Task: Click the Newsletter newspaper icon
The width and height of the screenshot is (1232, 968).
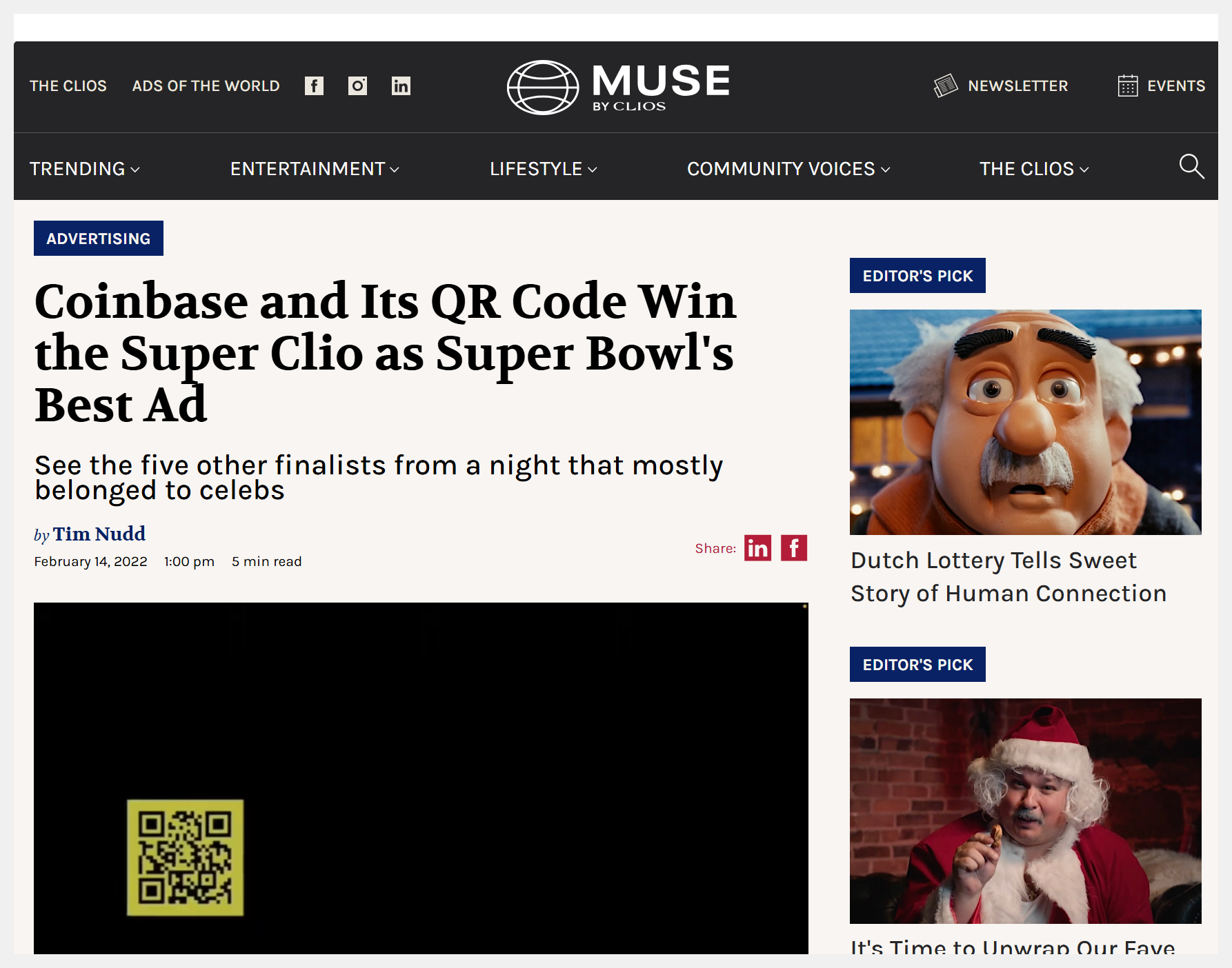Action: (x=946, y=85)
